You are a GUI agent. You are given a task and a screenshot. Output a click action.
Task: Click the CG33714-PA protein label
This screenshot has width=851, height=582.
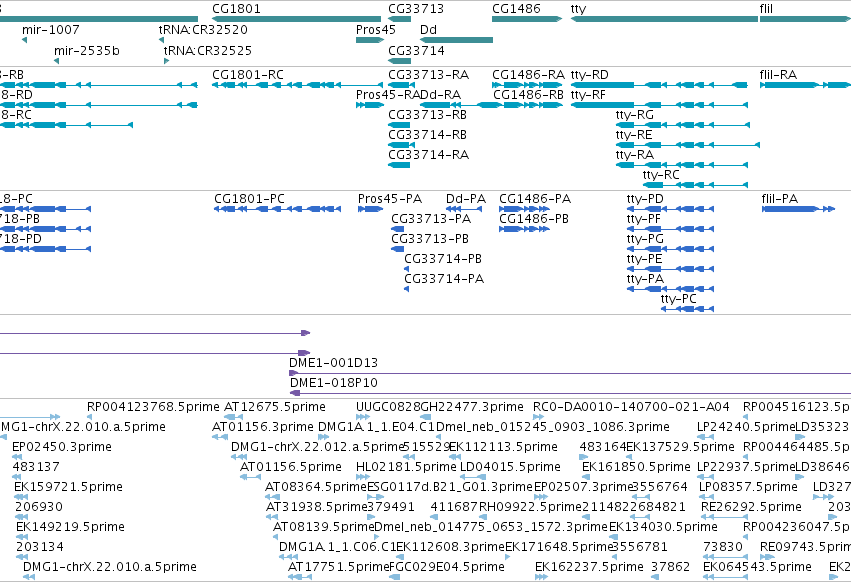tap(444, 279)
